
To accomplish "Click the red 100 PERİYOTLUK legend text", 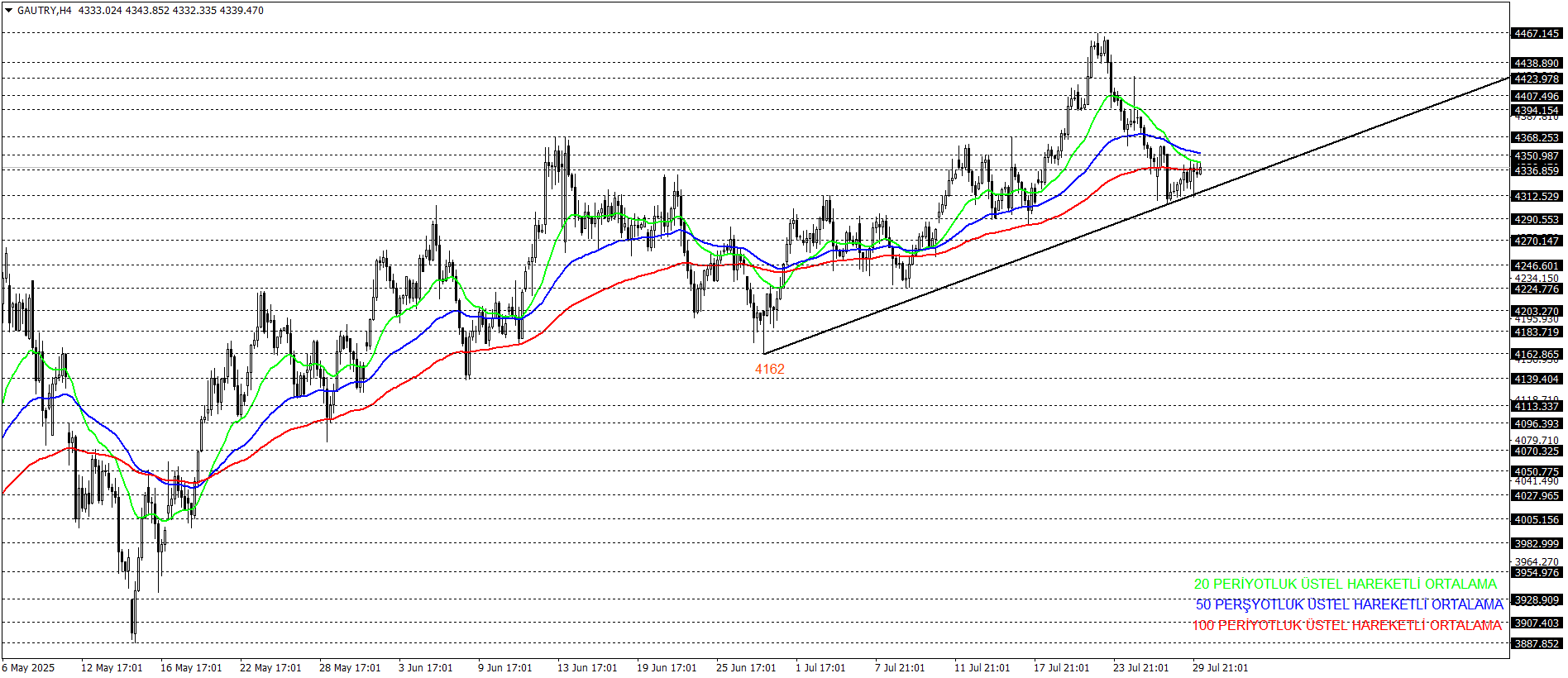I will (1346, 625).
